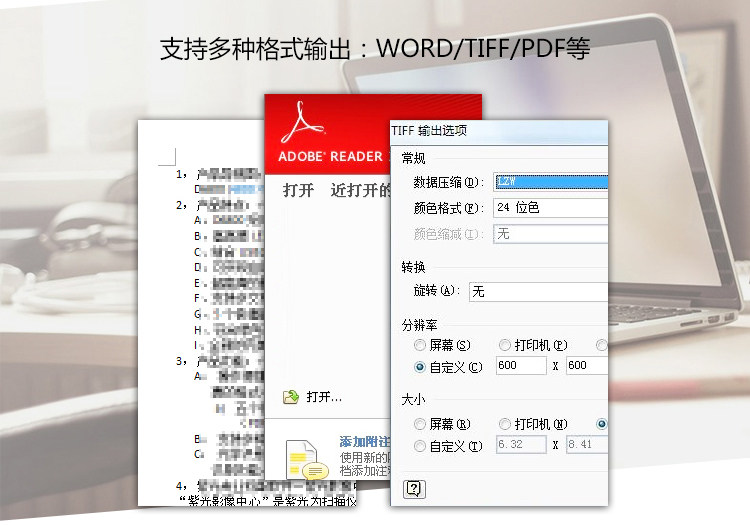Click the first 600 resolution input field
This screenshot has width=750, height=525.
[521, 365]
